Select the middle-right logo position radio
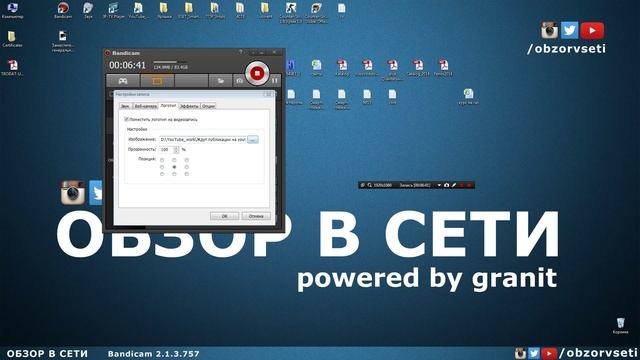Image resolution: width=640 pixels, height=360 pixels. tap(187, 167)
